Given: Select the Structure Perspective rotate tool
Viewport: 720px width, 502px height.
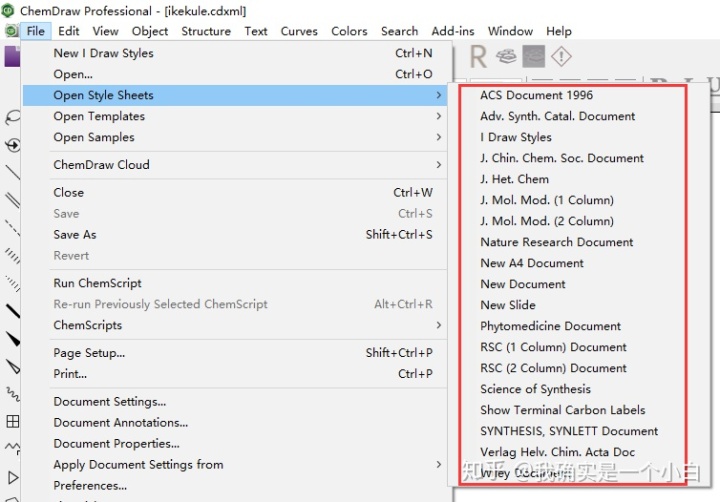Looking at the screenshot, I should click(12, 146).
